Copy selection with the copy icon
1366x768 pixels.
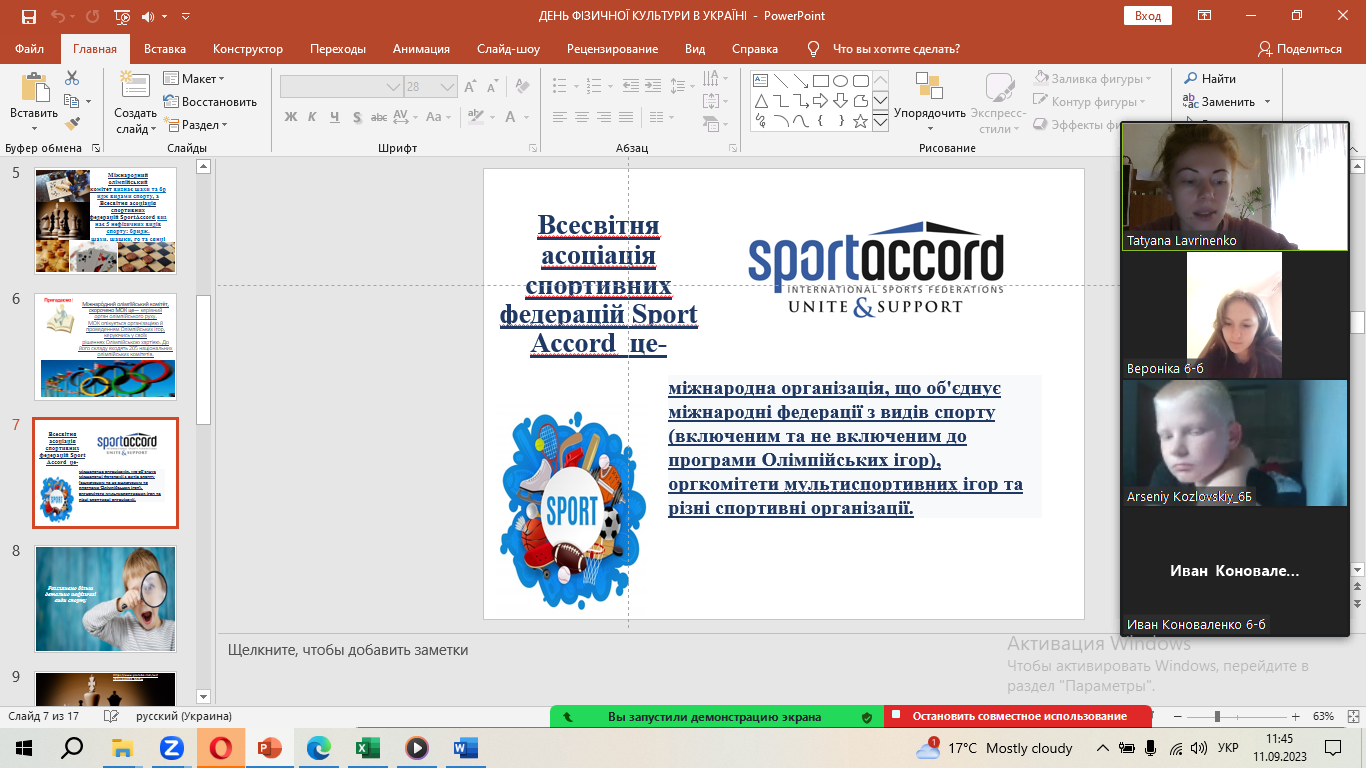pyautogui.click(x=72, y=101)
